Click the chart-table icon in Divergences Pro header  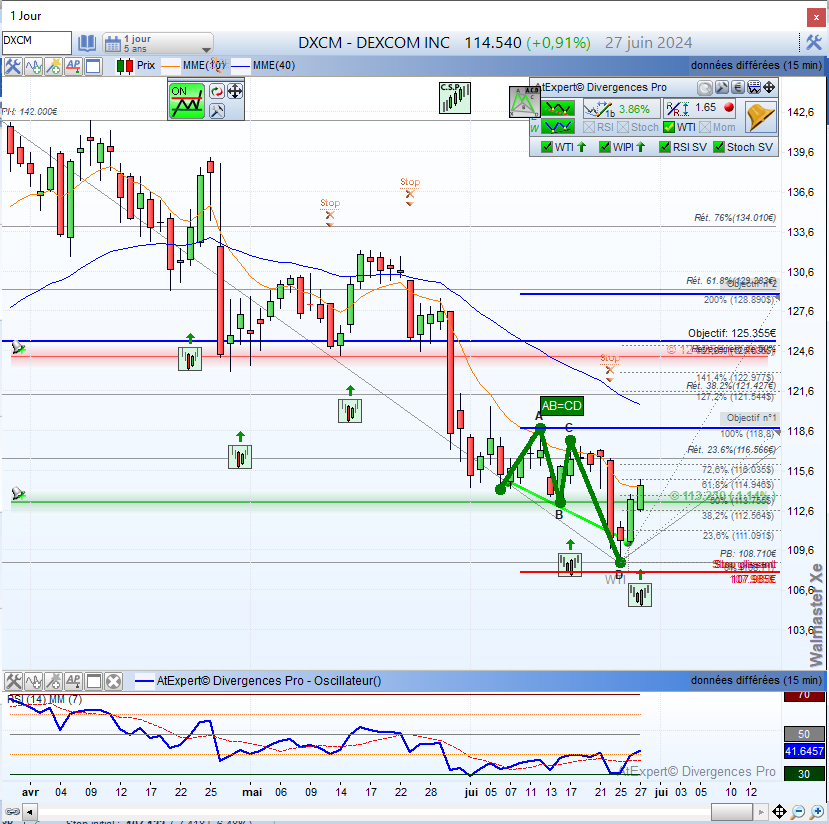click(754, 87)
